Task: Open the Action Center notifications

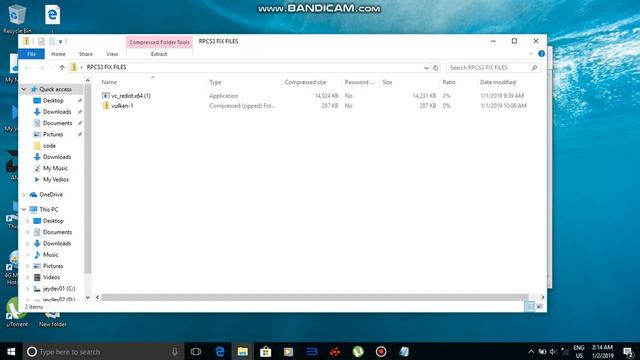Action: pyautogui.click(x=629, y=351)
